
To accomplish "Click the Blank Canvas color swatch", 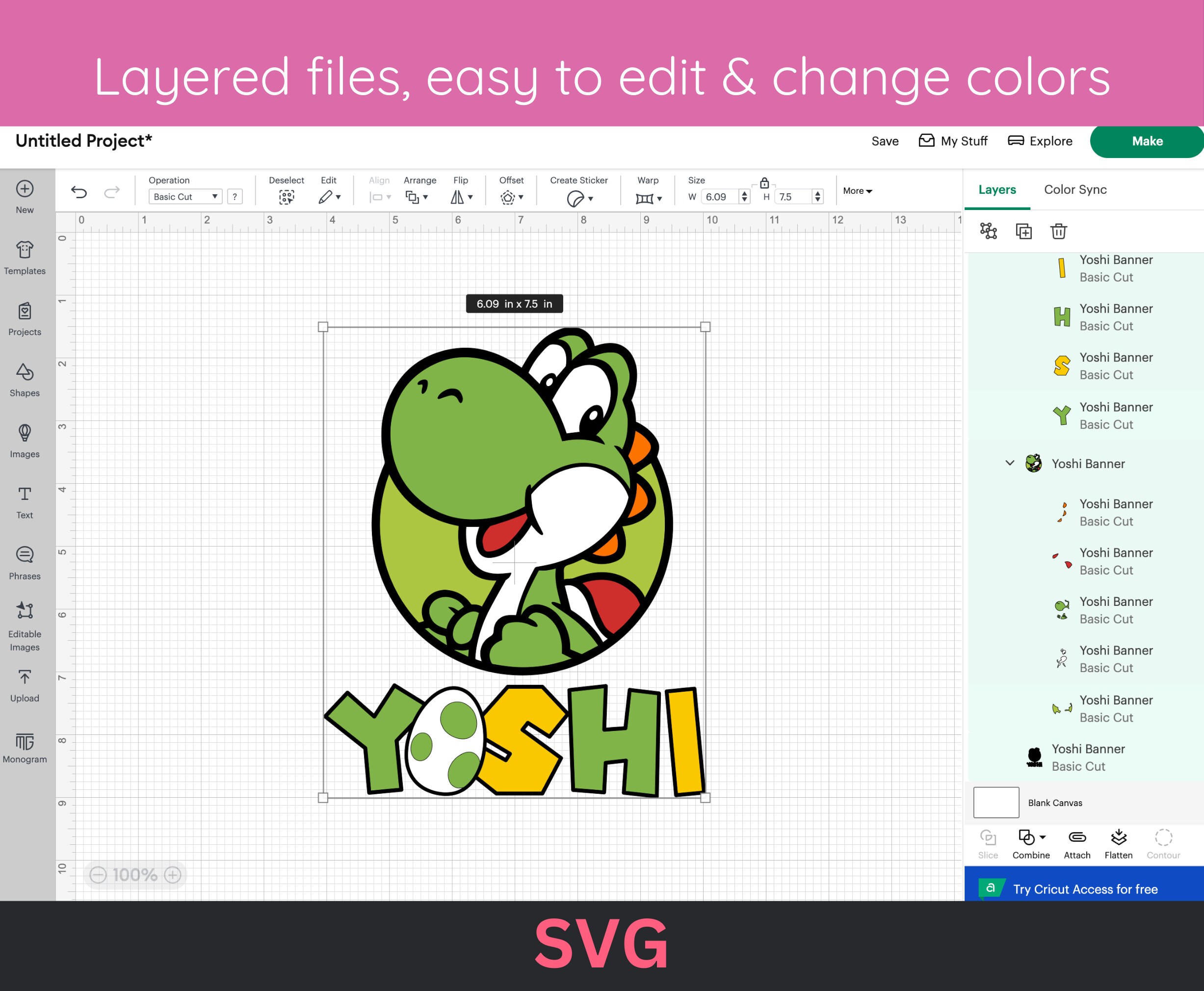I will pos(995,802).
